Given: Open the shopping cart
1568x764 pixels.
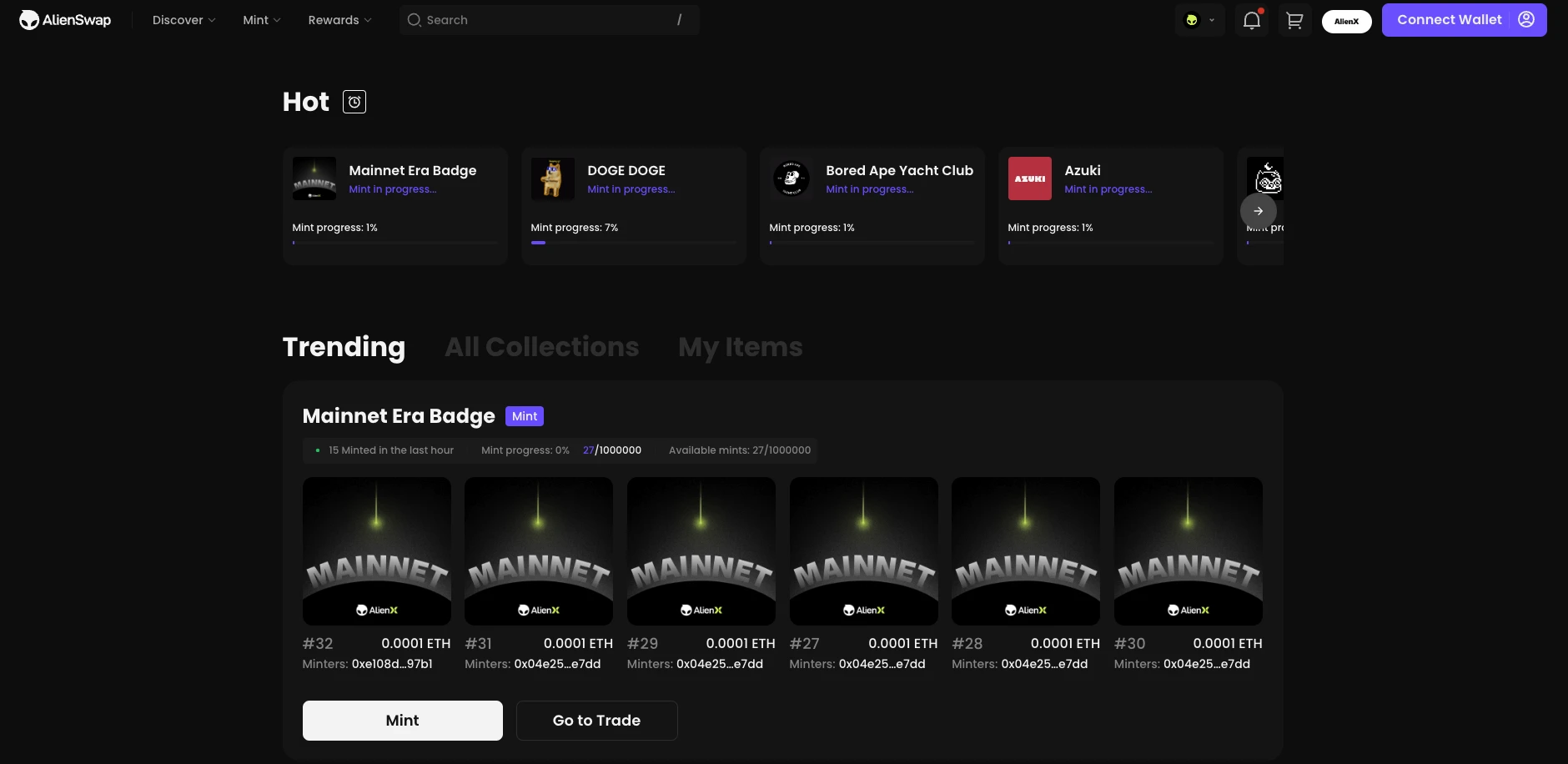Looking at the screenshot, I should (1294, 20).
